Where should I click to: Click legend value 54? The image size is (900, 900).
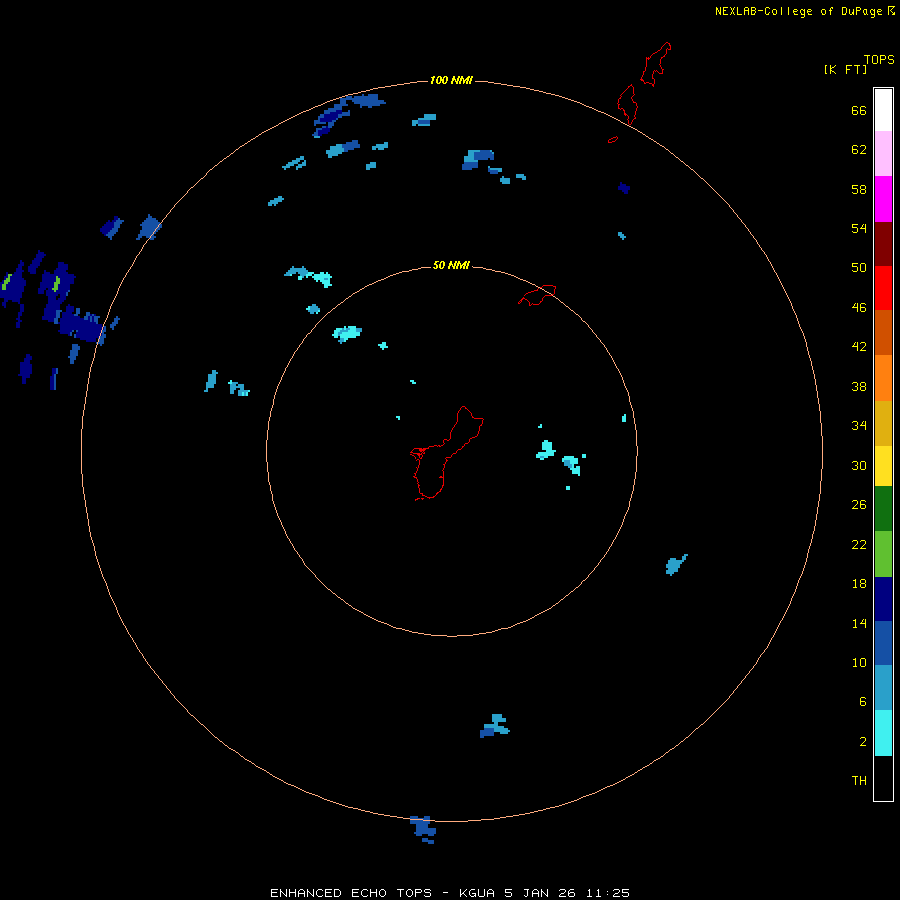tap(859, 228)
